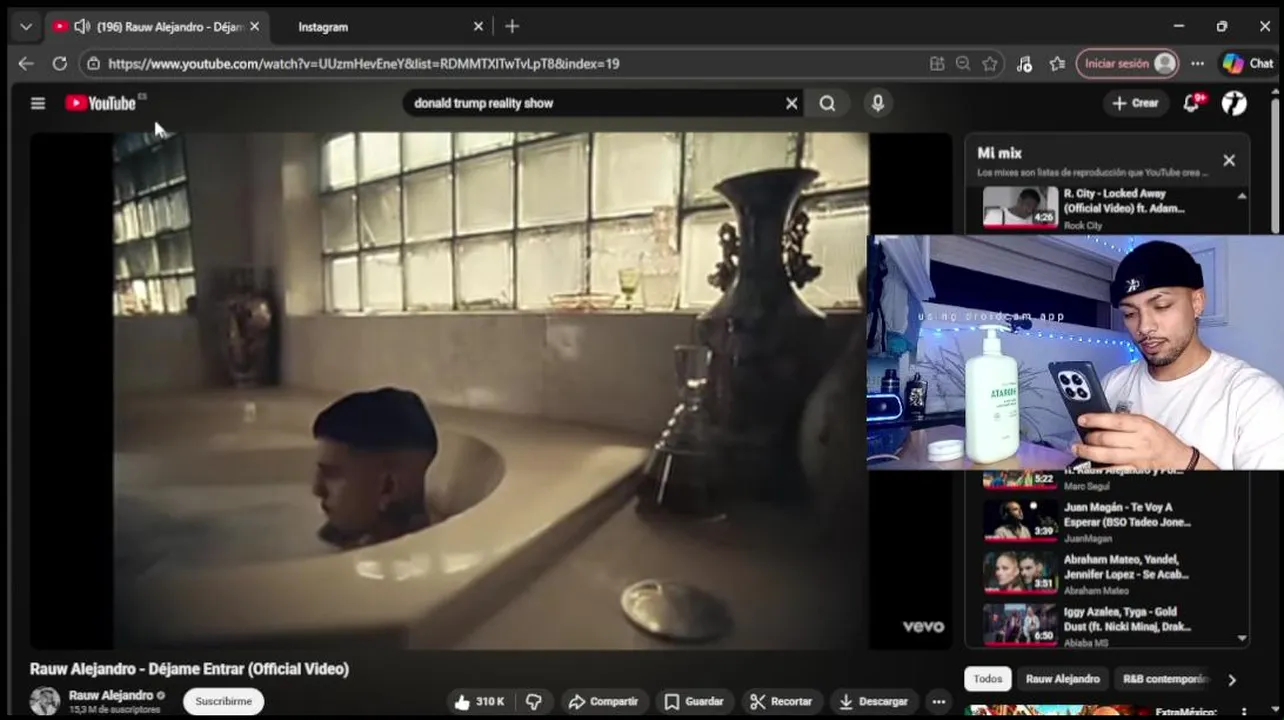The height and width of the screenshot is (720, 1284).
Task: Create a clip with Recortar
Action: pyautogui.click(x=782, y=702)
